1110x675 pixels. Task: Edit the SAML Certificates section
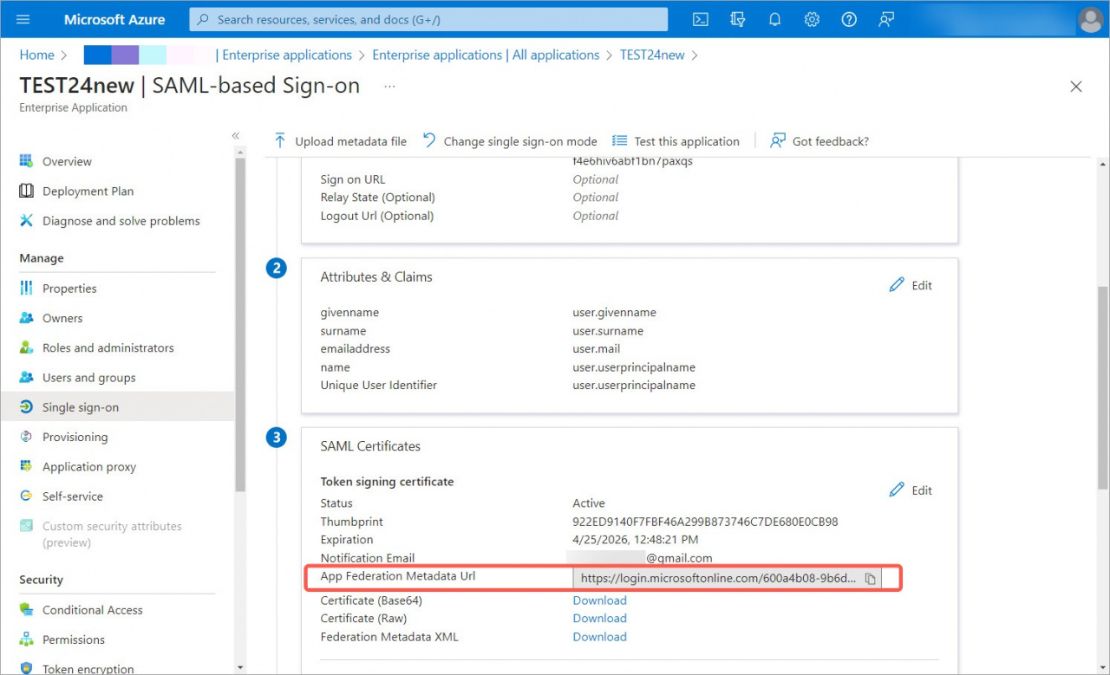coord(910,490)
